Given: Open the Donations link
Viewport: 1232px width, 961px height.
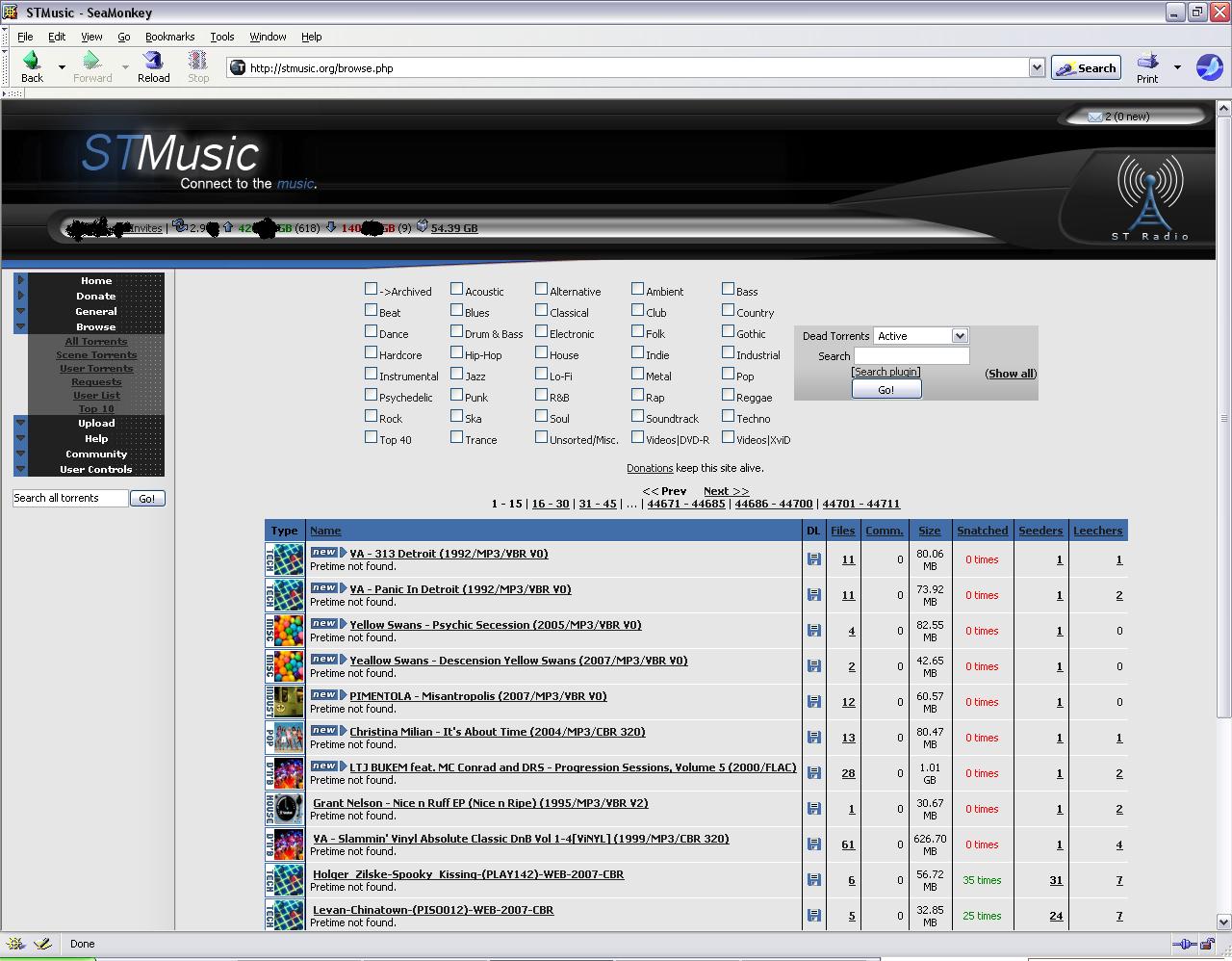Looking at the screenshot, I should (650, 468).
